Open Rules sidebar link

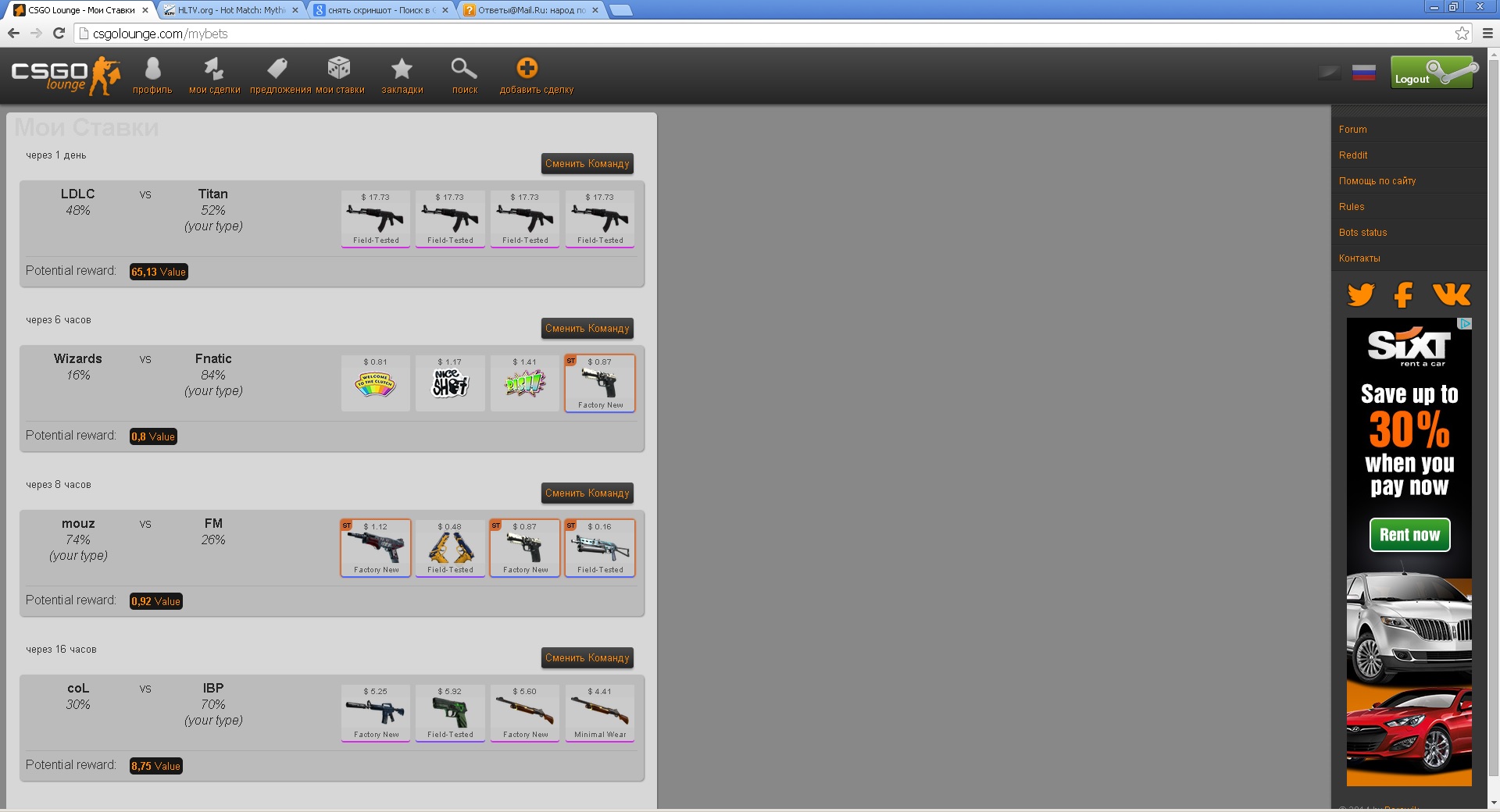point(1352,207)
